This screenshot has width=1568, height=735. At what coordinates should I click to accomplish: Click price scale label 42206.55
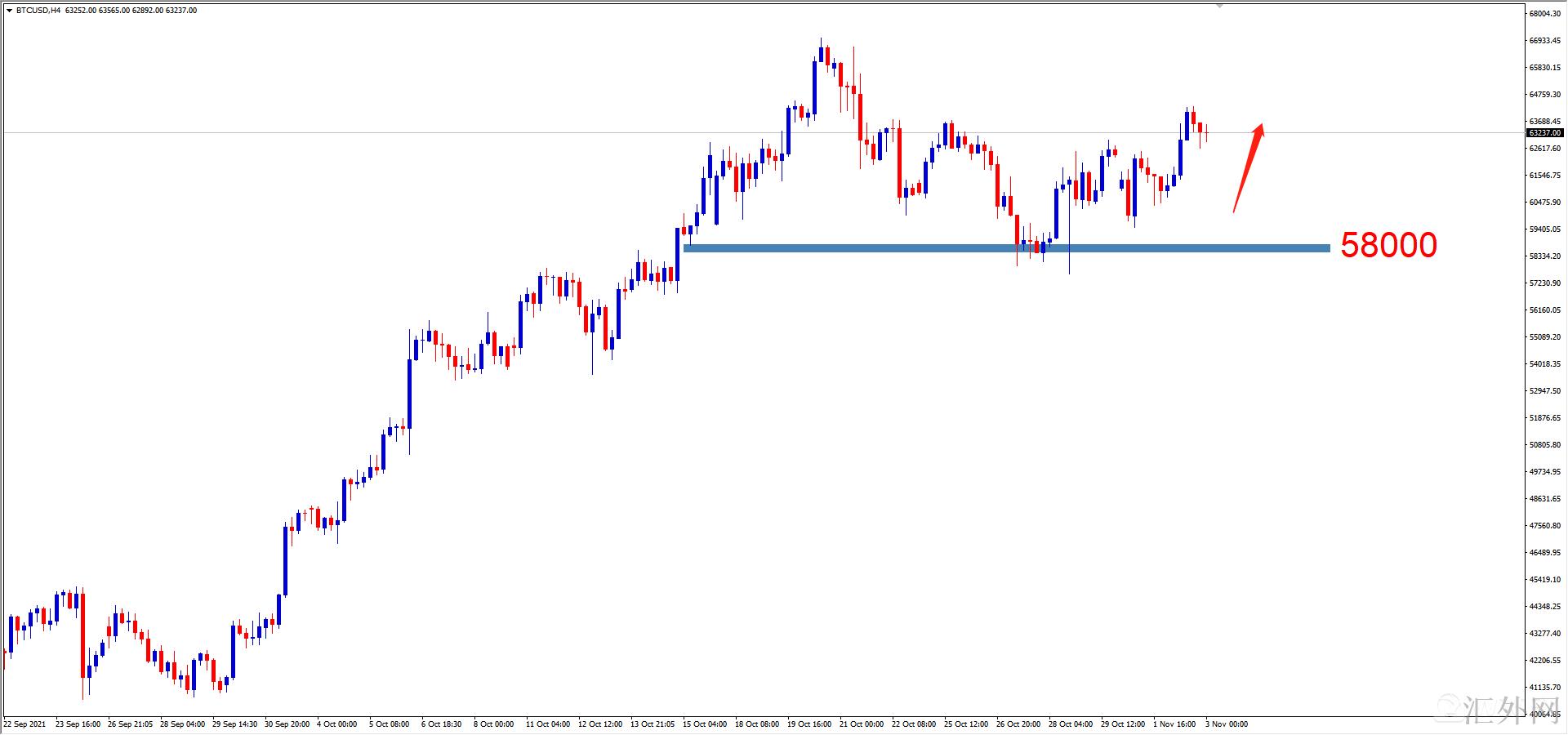1545,661
